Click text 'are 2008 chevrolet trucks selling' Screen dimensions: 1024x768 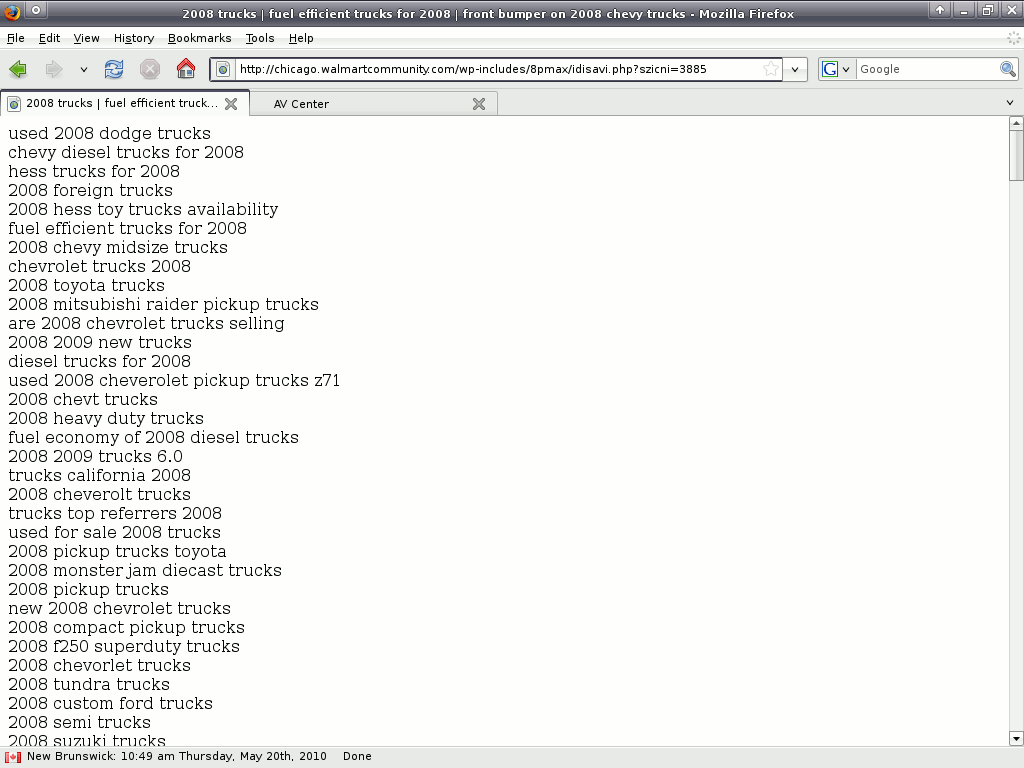coord(146,323)
